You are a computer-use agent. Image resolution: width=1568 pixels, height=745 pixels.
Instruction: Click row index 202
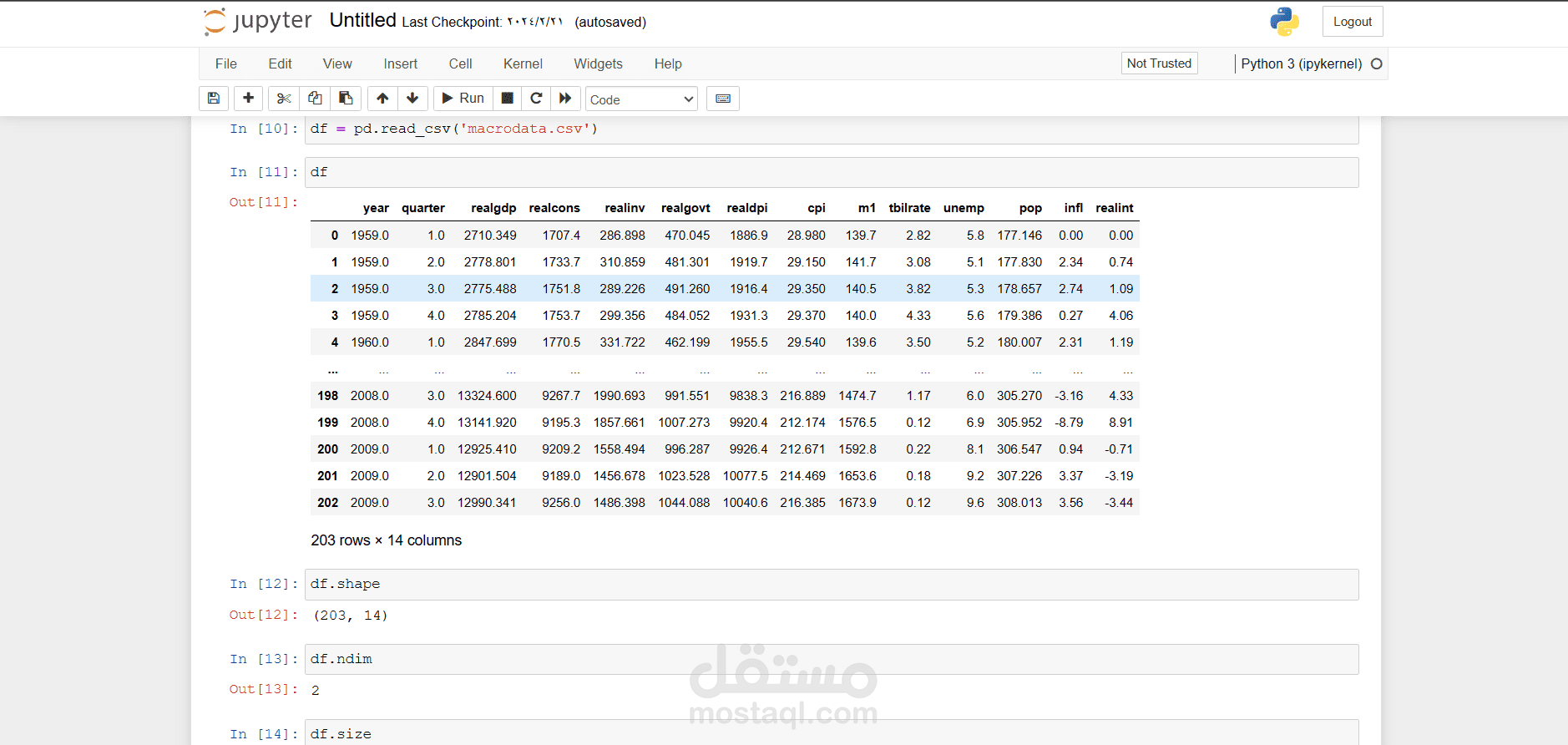pyautogui.click(x=327, y=503)
